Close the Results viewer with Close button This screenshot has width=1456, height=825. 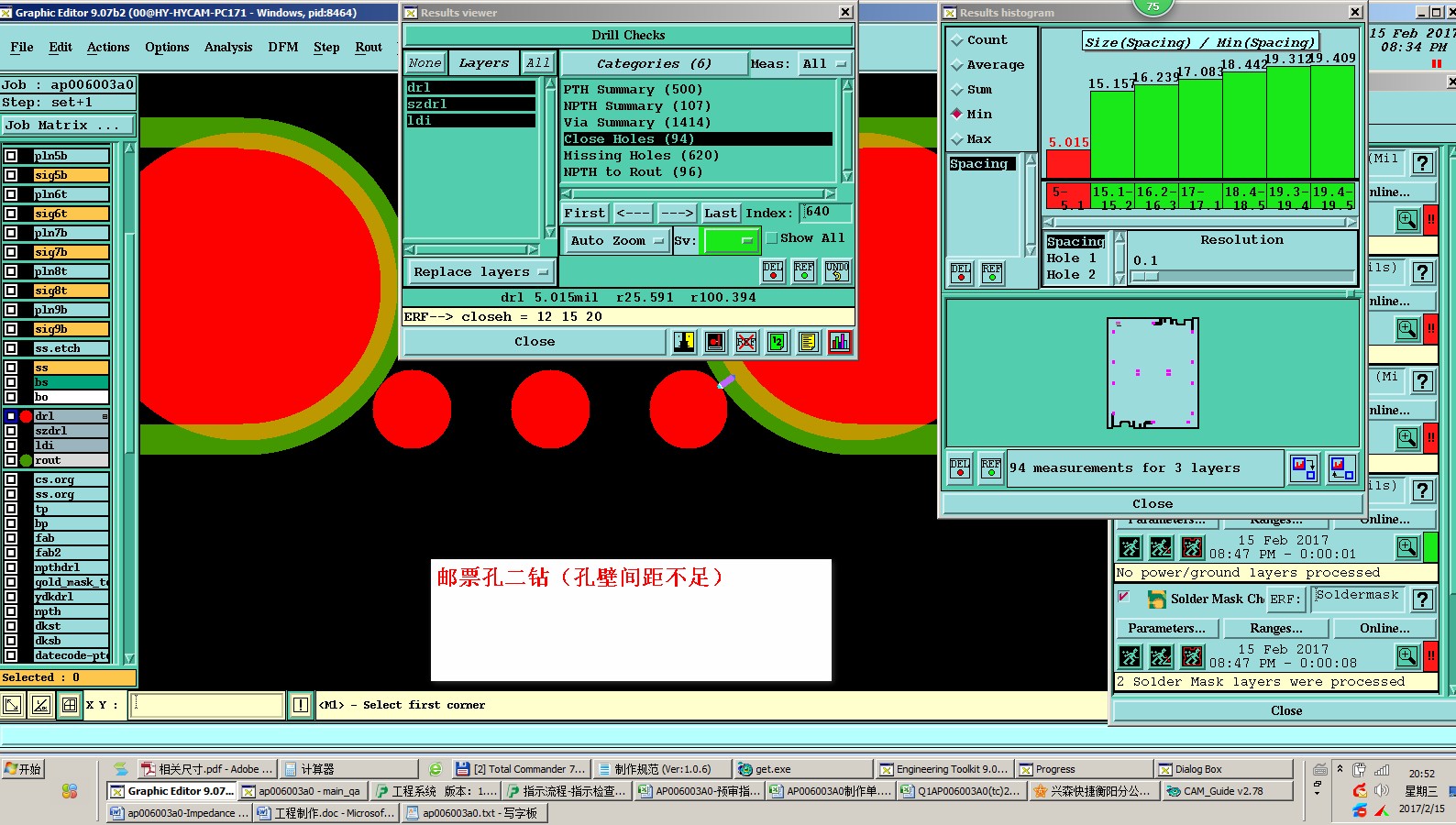535,342
